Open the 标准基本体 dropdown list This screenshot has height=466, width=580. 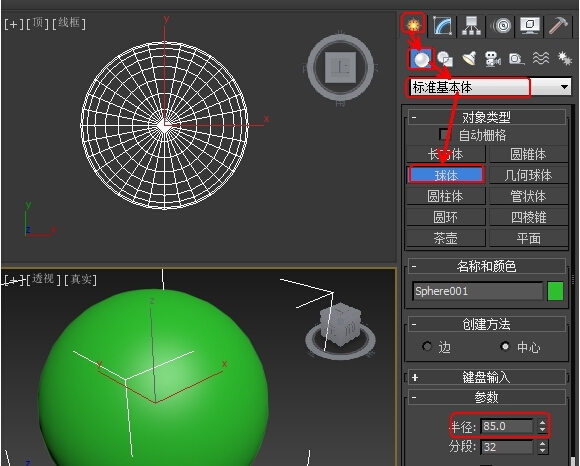(x=489, y=87)
